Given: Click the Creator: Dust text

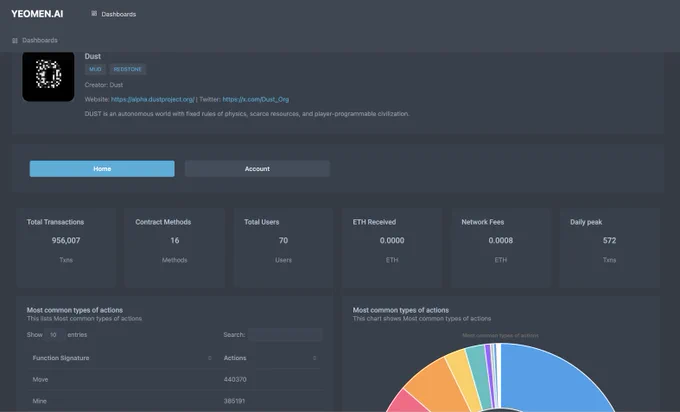Looking at the screenshot, I should point(104,85).
